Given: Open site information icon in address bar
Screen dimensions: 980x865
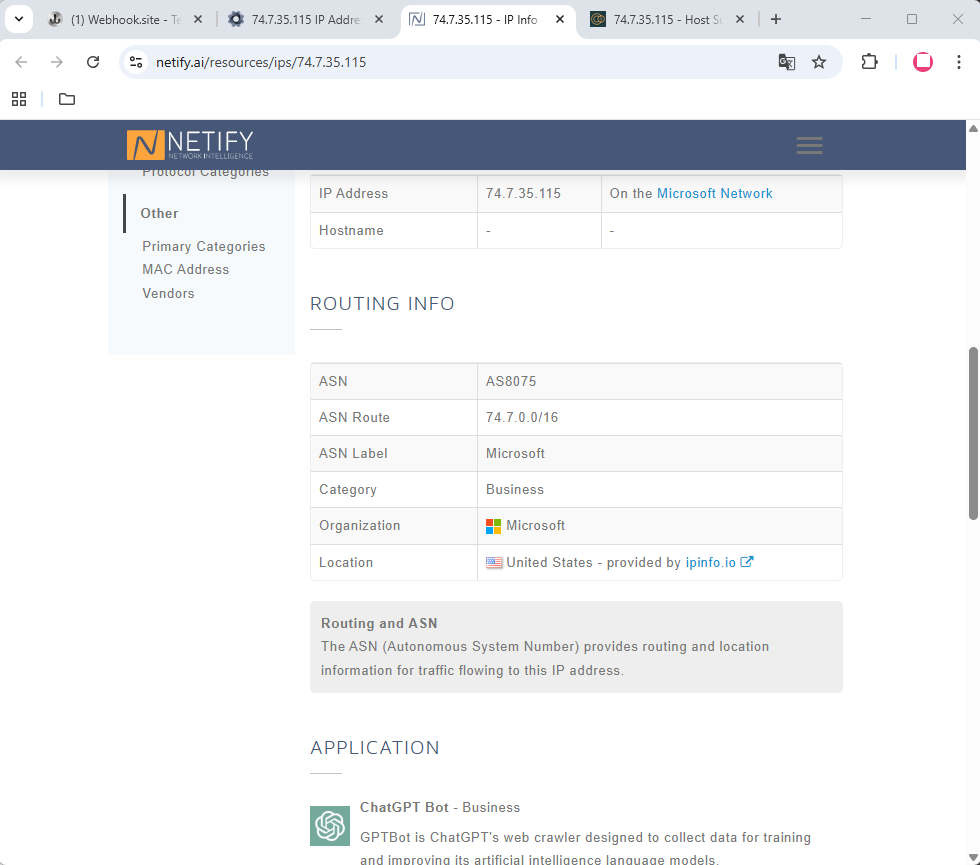Looking at the screenshot, I should click(x=136, y=62).
